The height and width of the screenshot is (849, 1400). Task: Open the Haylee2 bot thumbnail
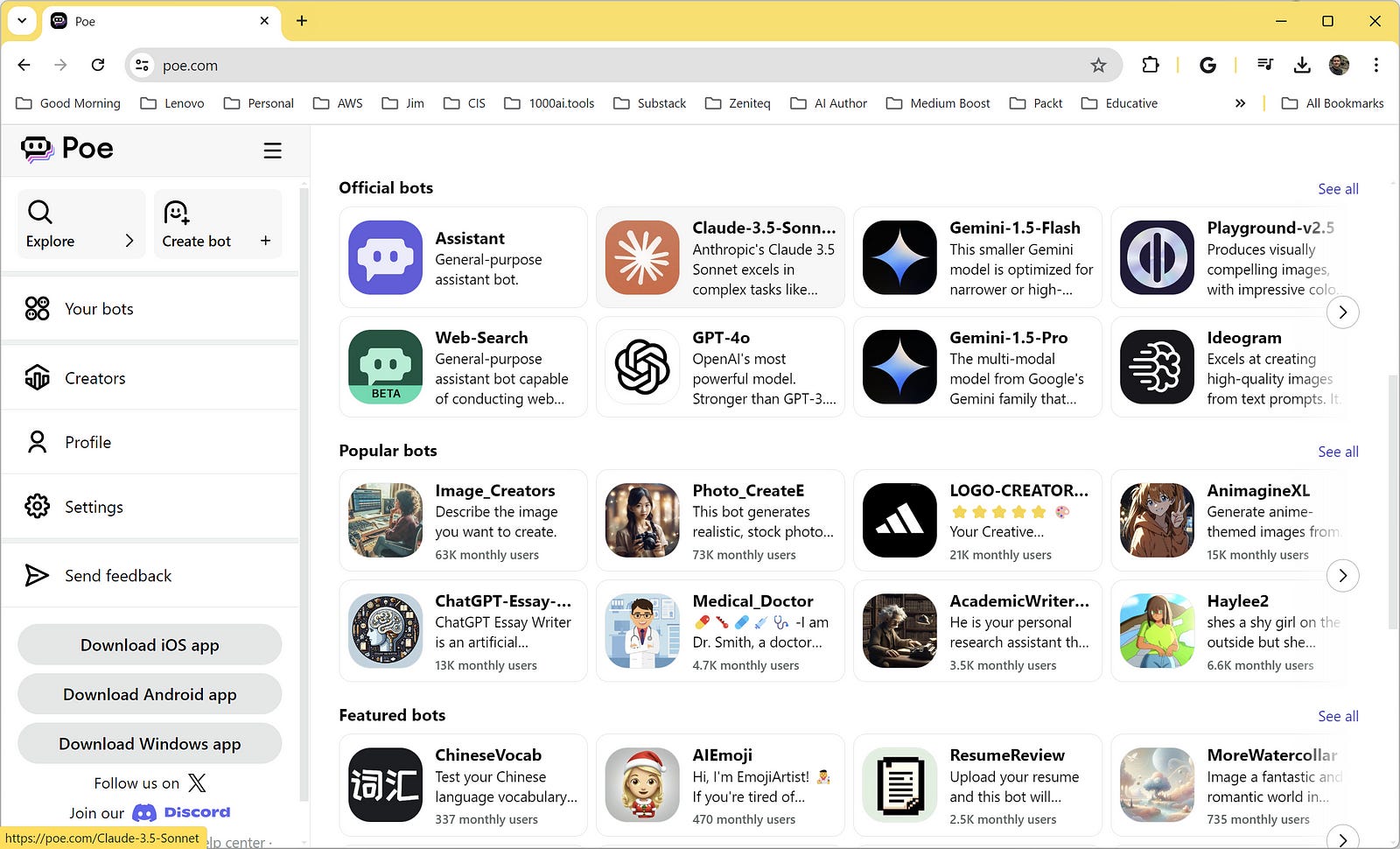point(1157,630)
